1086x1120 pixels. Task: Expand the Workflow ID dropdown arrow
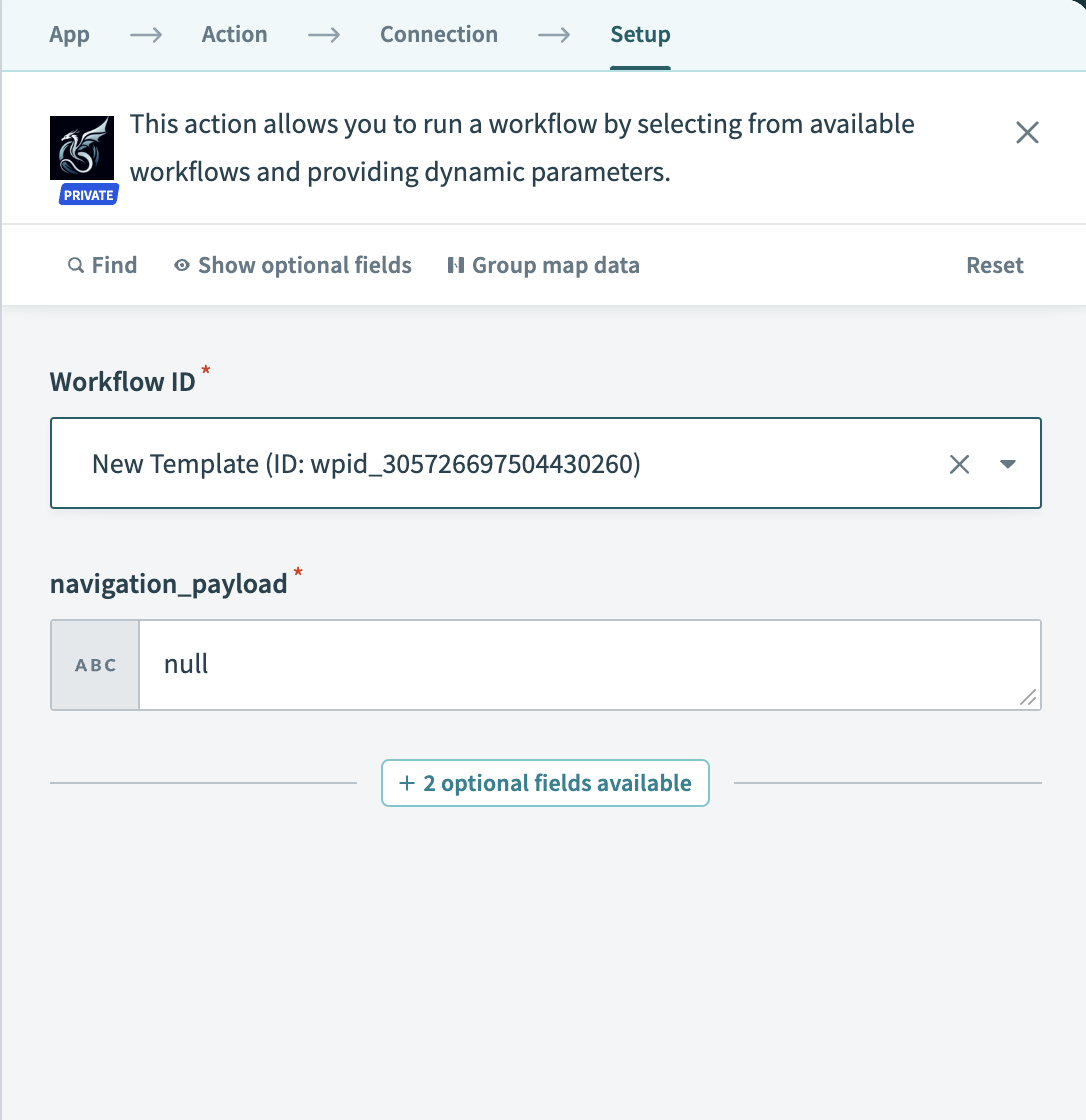1008,464
